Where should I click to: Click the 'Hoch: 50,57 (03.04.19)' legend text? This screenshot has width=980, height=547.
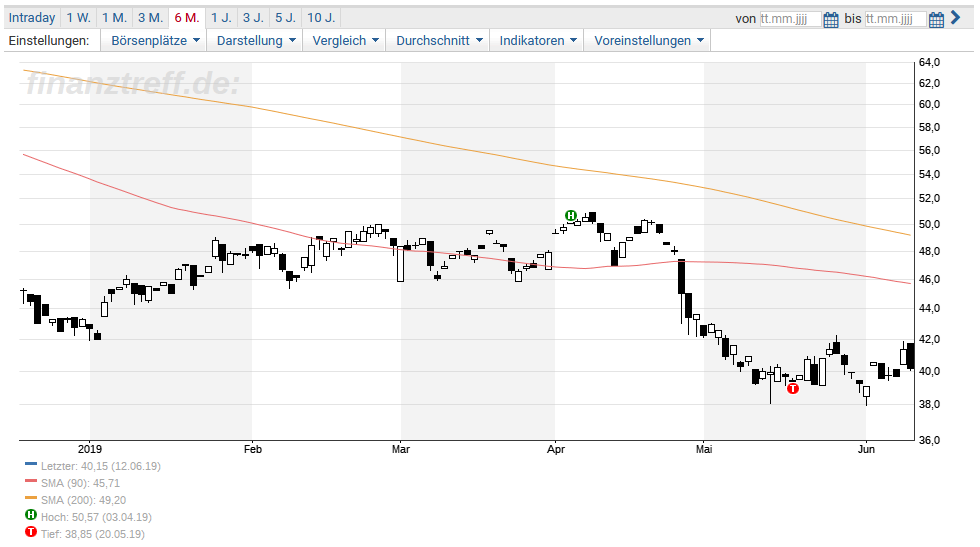tap(96, 517)
